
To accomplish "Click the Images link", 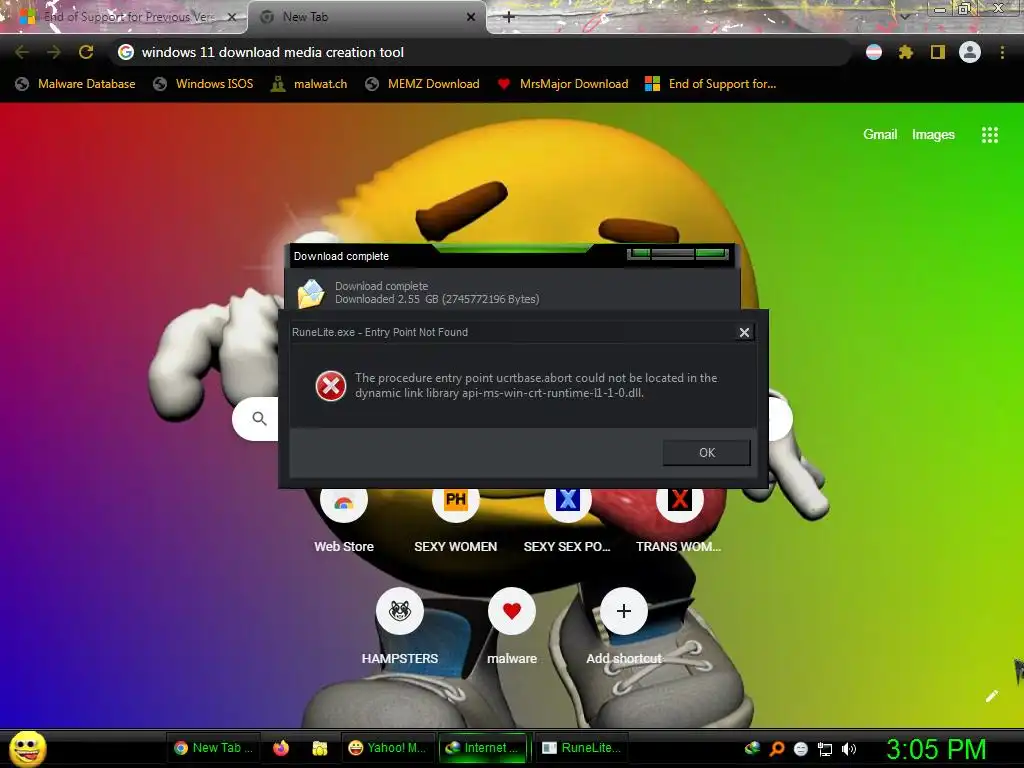I will pos(933,135).
